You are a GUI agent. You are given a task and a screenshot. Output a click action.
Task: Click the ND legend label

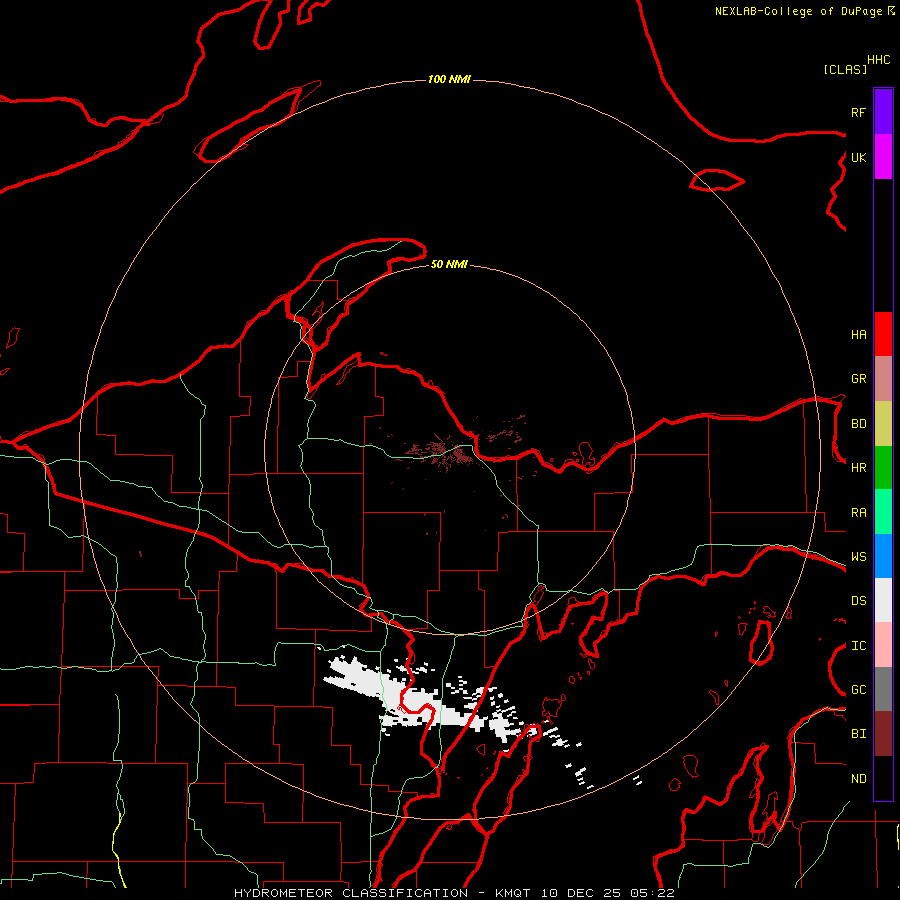(858, 779)
